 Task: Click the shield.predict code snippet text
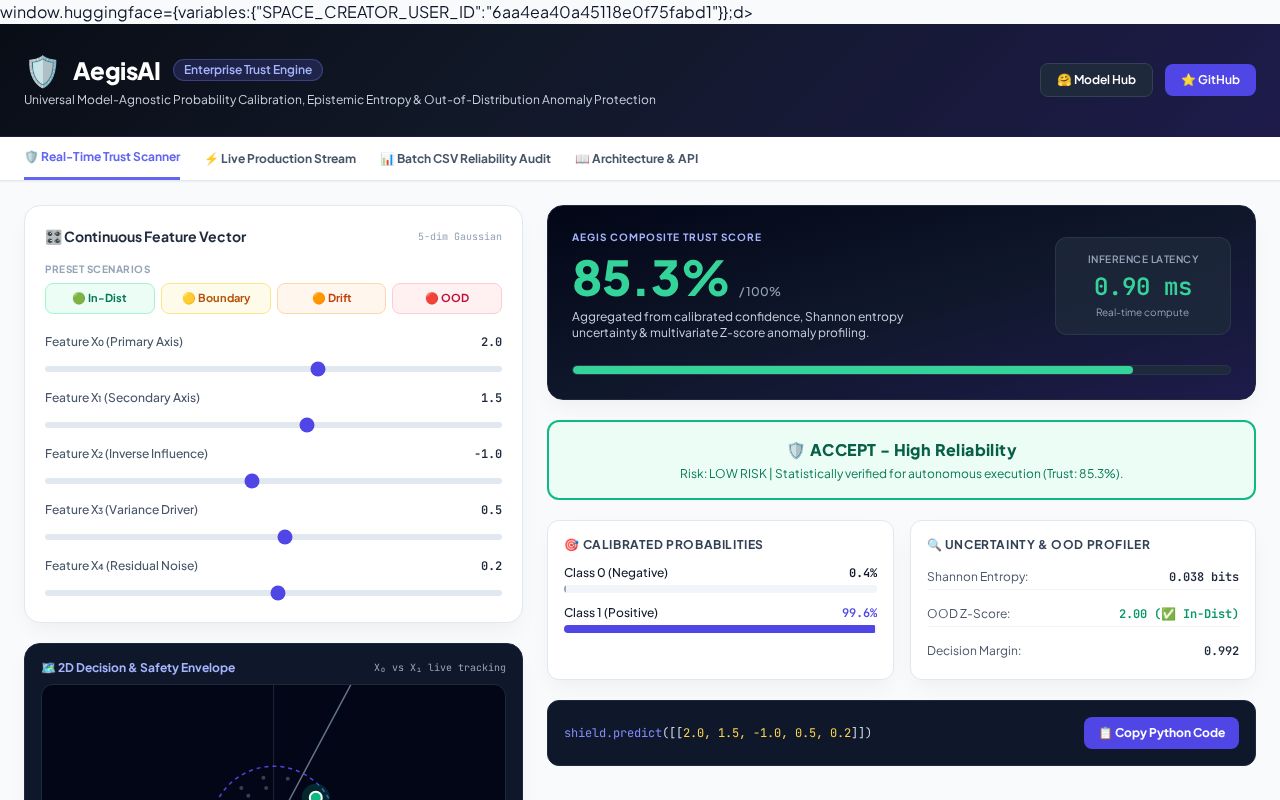pos(718,733)
